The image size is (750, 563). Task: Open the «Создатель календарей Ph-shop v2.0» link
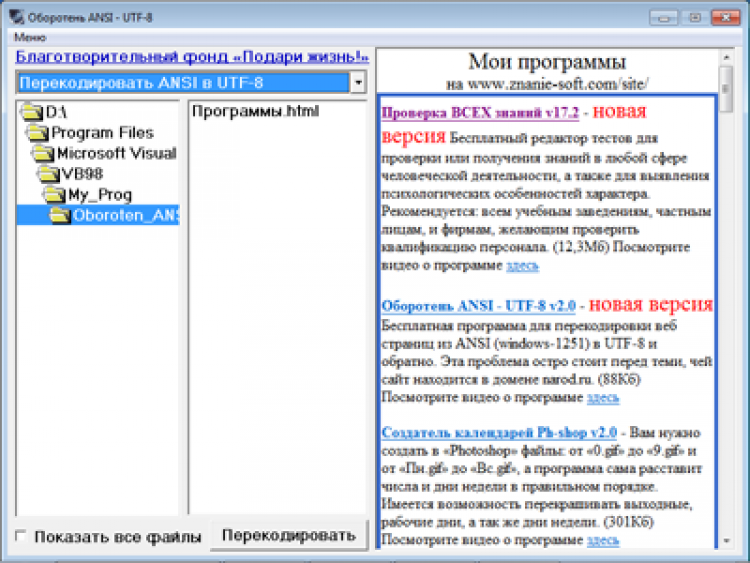click(x=499, y=433)
